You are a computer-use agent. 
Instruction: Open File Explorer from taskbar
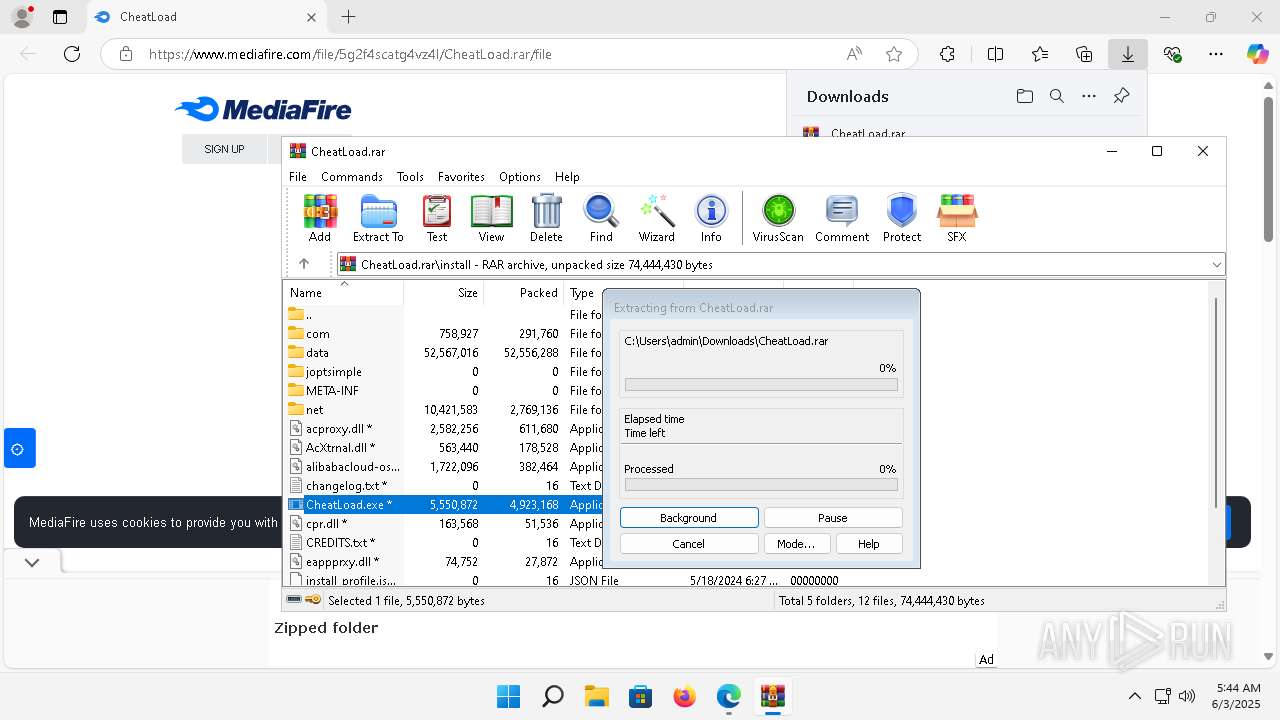pyautogui.click(x=597, y=696)
